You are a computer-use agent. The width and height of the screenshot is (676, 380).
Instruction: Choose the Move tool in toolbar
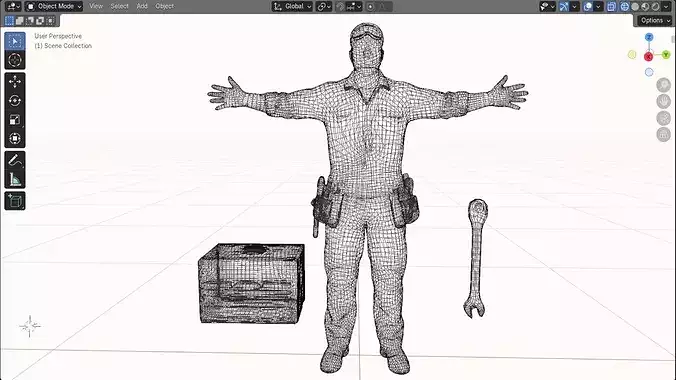pyautogui.click(x=15, y=82)
